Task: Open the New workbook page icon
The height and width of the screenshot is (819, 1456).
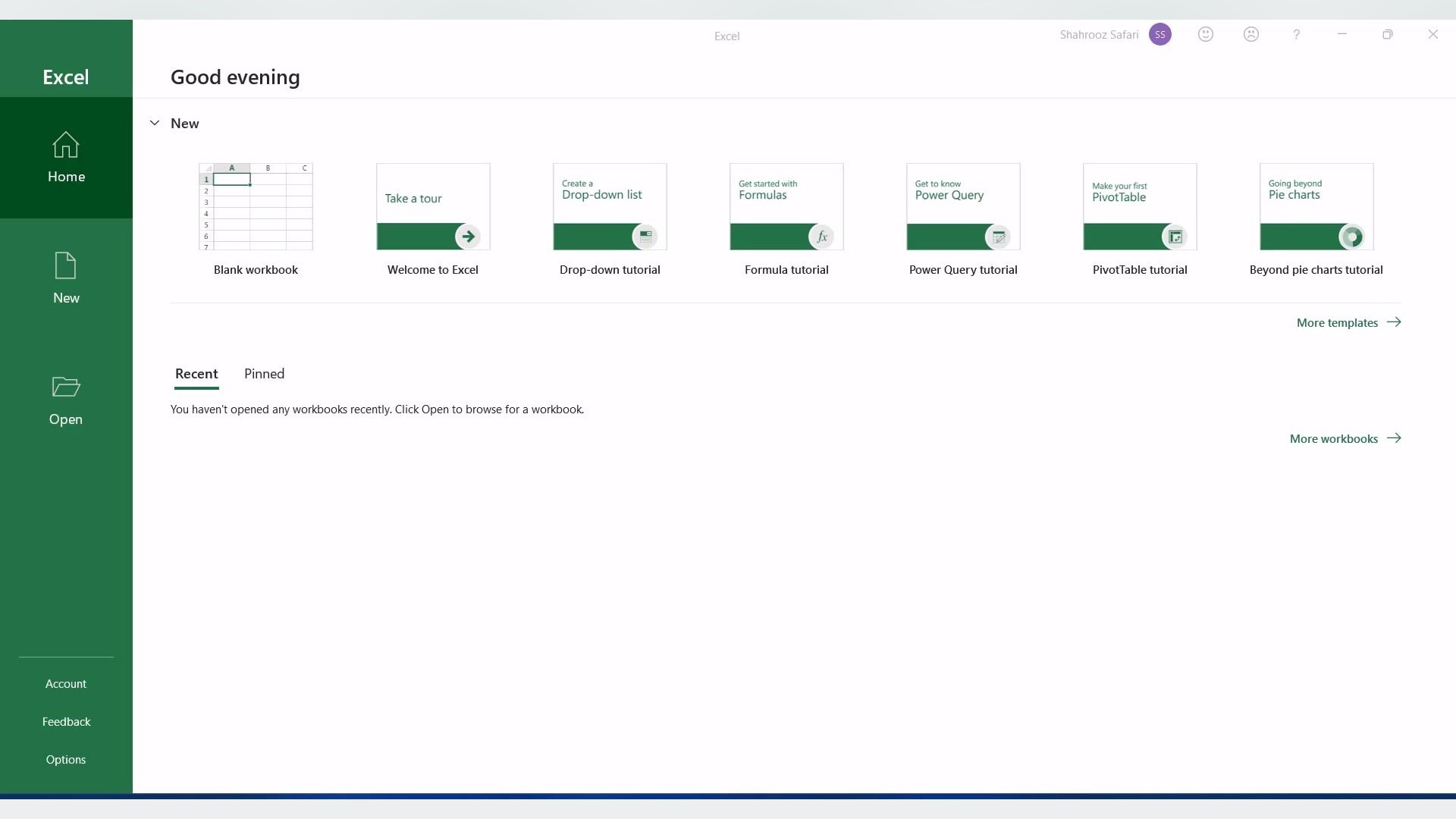Action: pos(66,266)
